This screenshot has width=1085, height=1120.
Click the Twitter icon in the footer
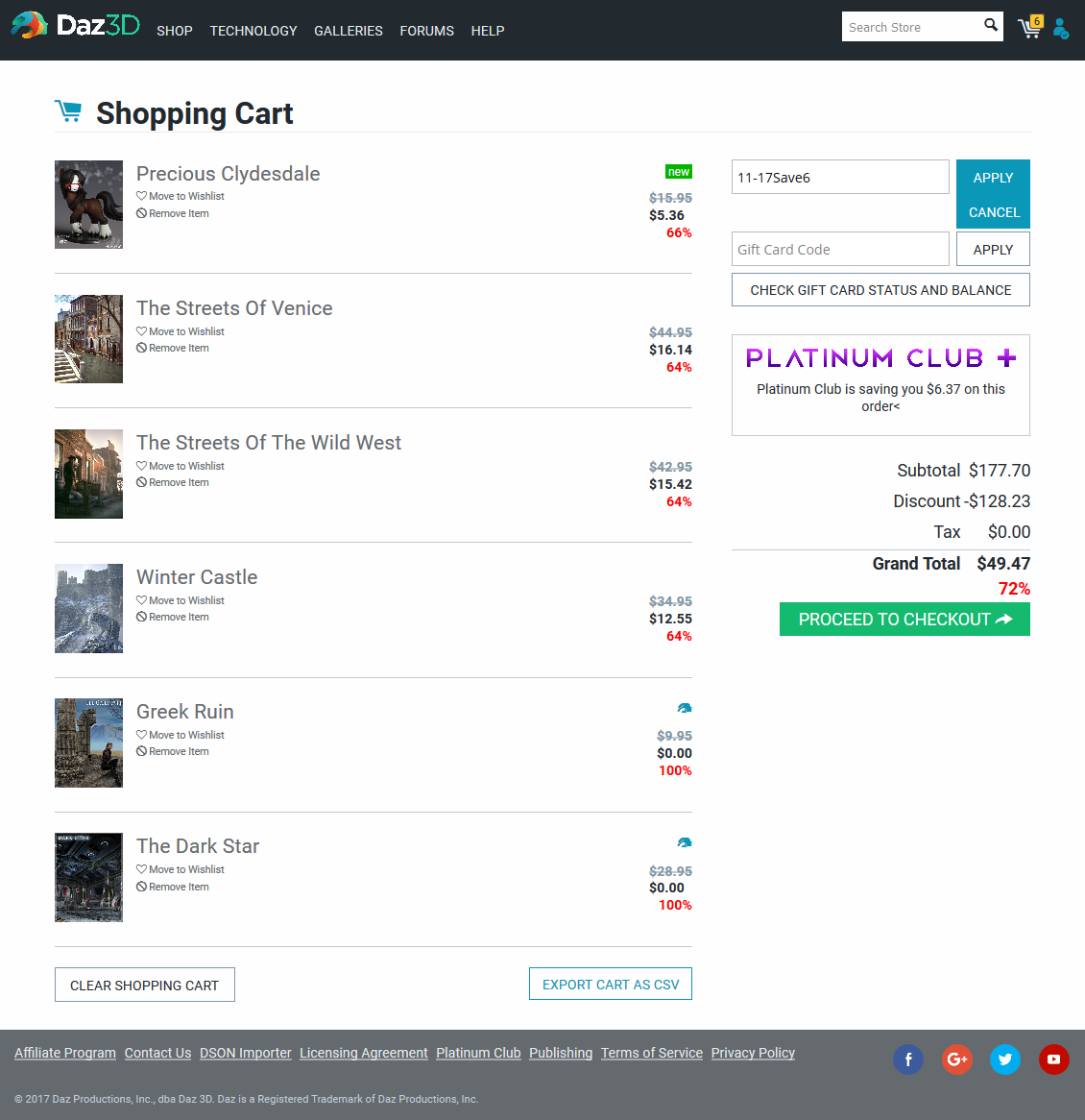1005,1059
